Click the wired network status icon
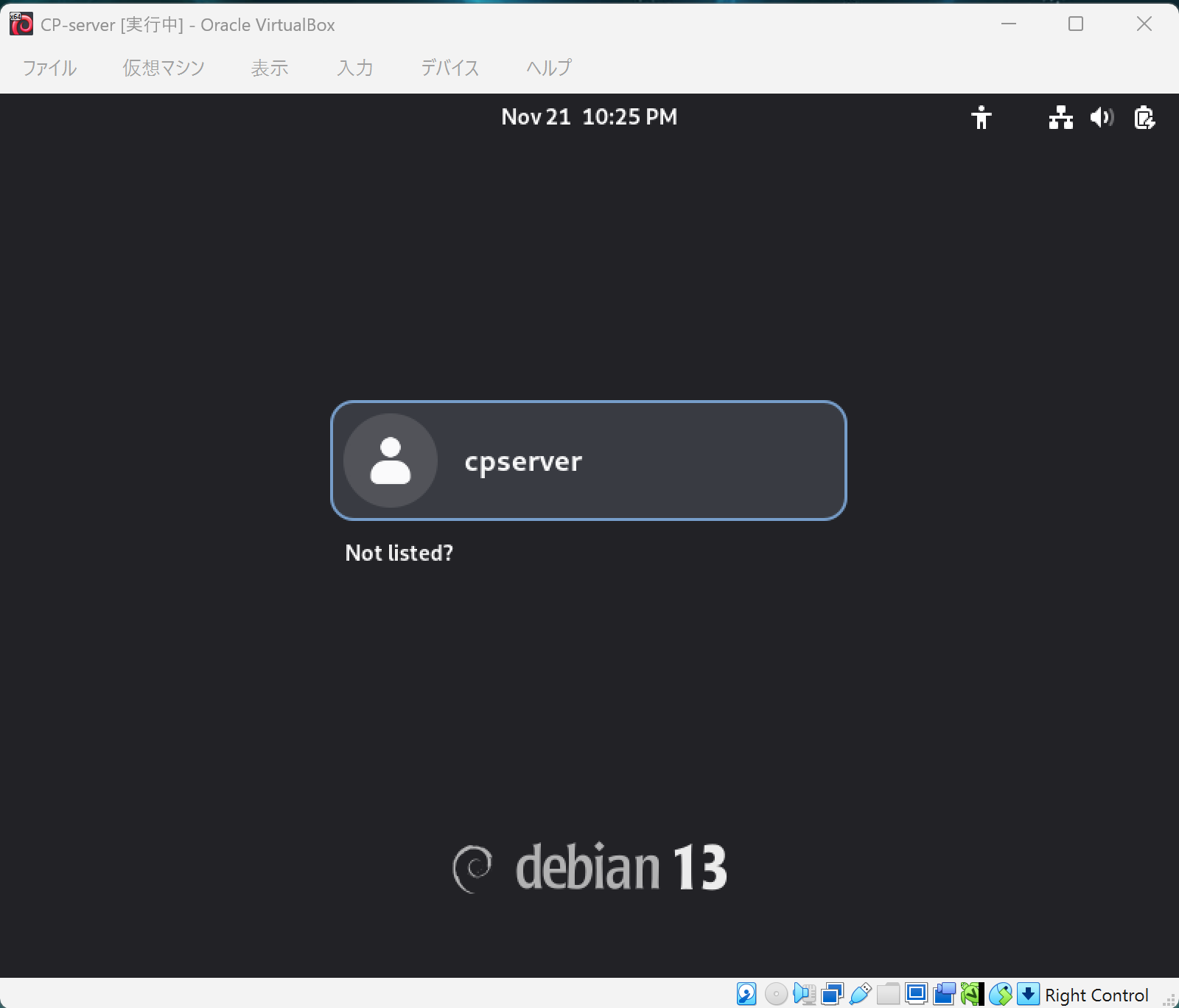The image size is (1179, 1008). click(1061, 117)
